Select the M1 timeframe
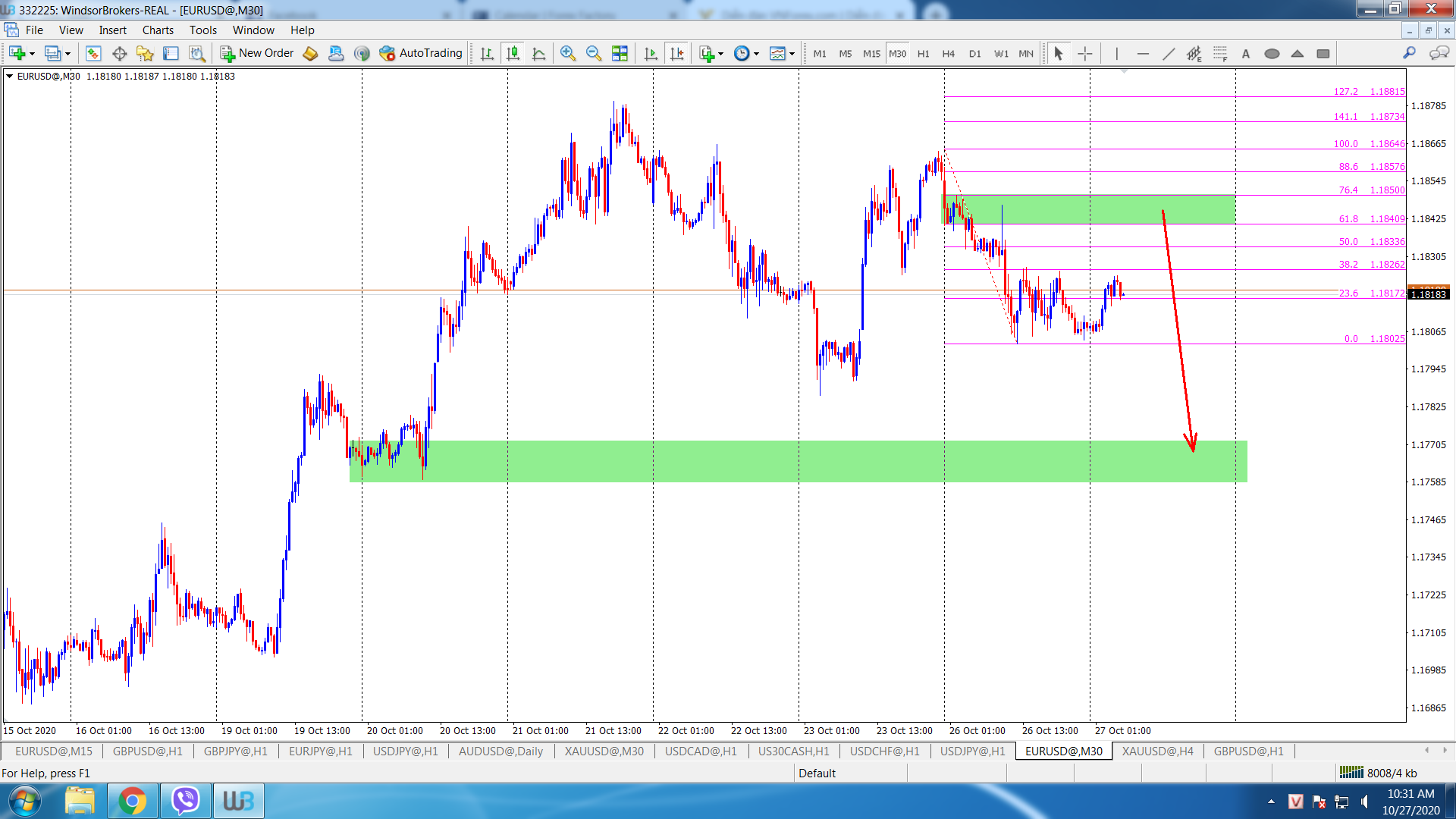 [820, 54]
